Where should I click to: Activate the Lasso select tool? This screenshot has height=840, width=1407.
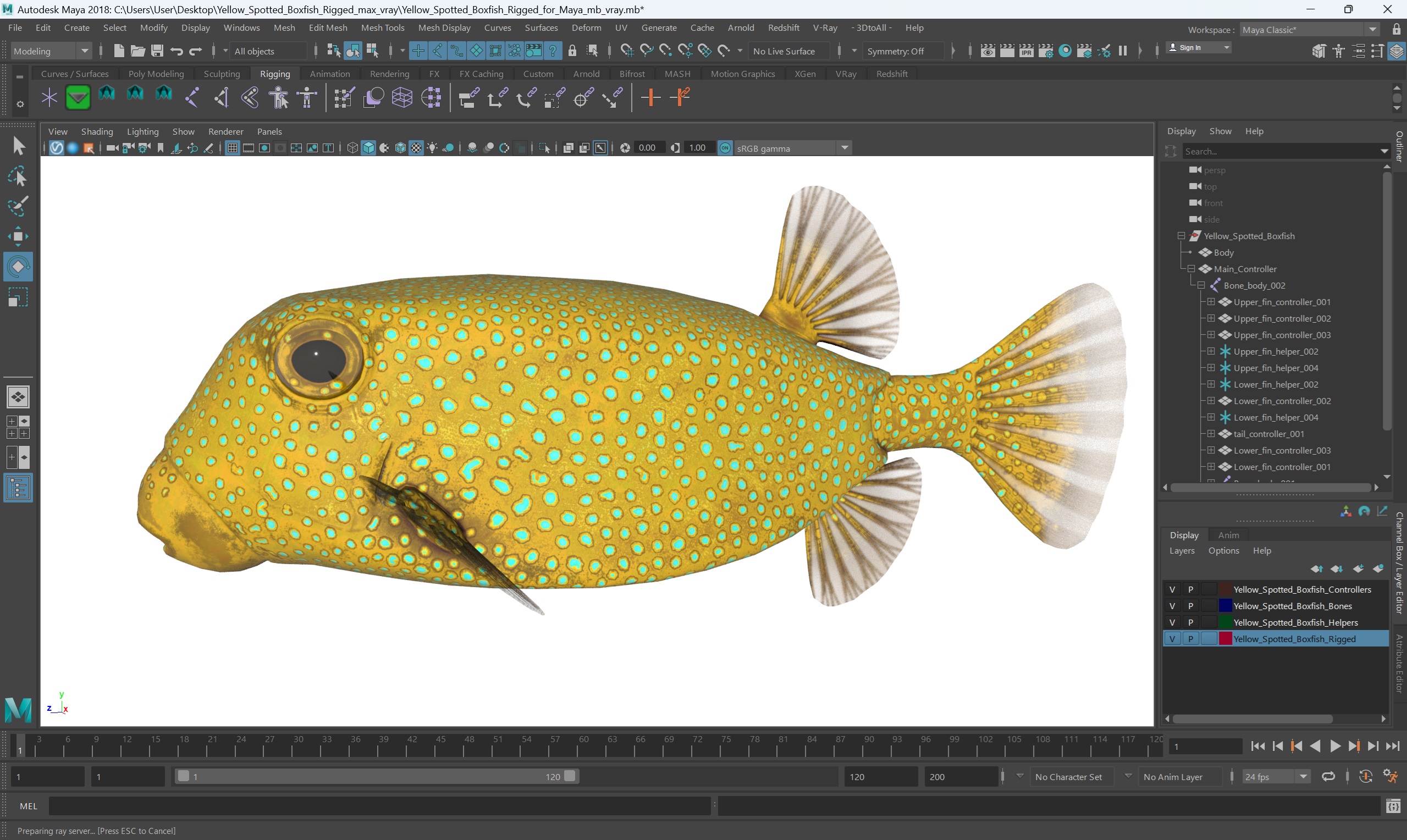pyautogui.click(x=18, y=176)
